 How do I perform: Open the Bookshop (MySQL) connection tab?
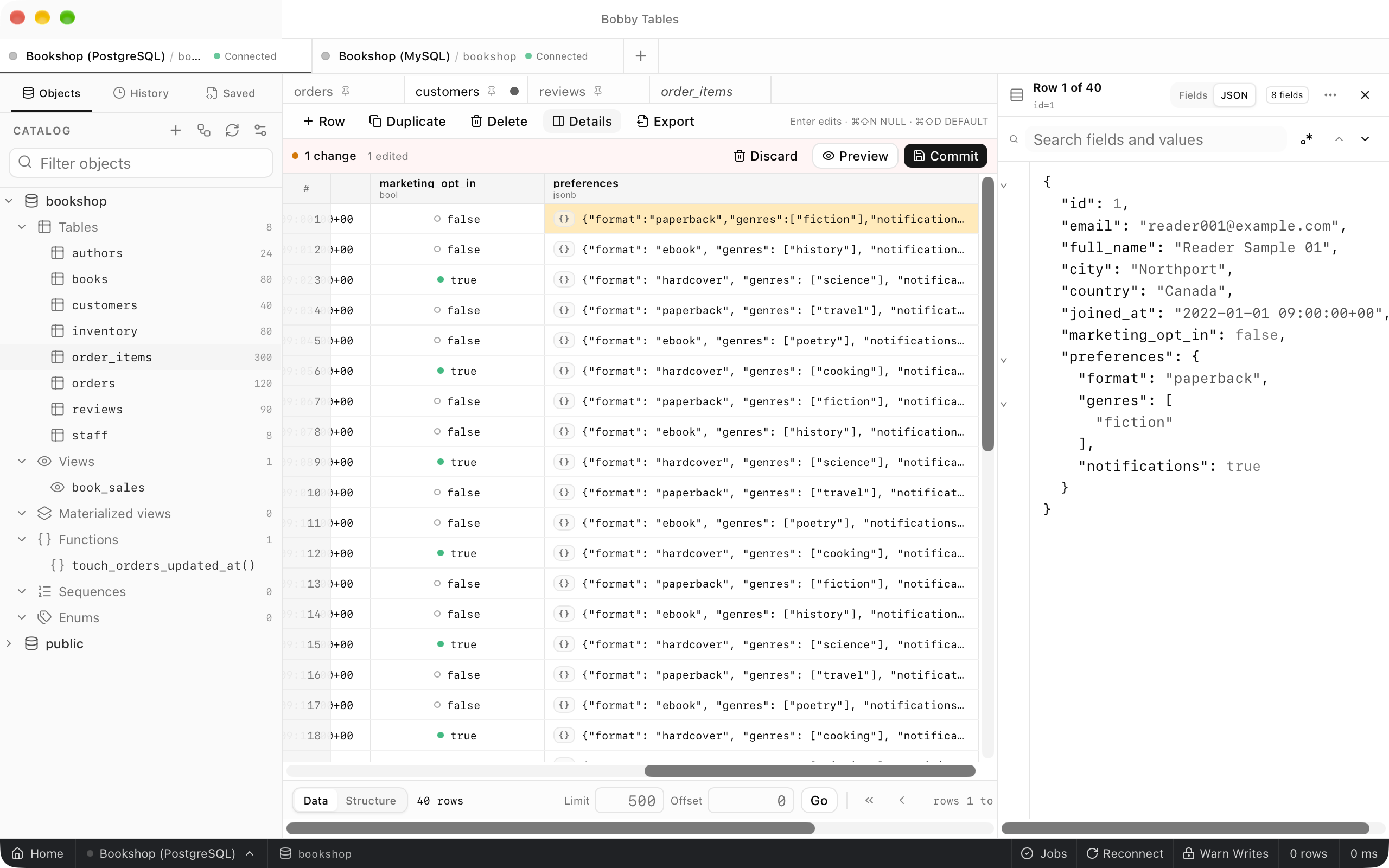pyautogui.click(x=468, y=56)
